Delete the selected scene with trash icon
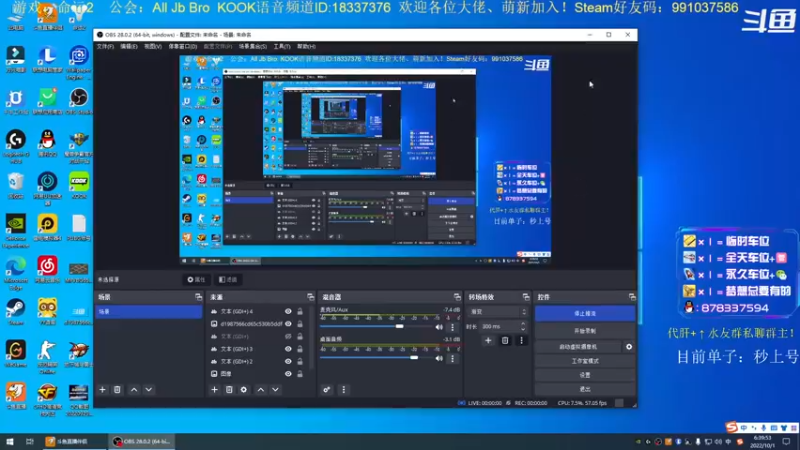 click(x=117, y=390)
